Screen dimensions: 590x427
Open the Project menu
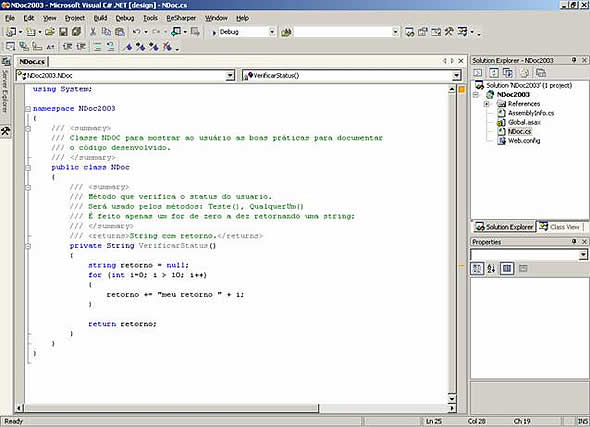75,18
